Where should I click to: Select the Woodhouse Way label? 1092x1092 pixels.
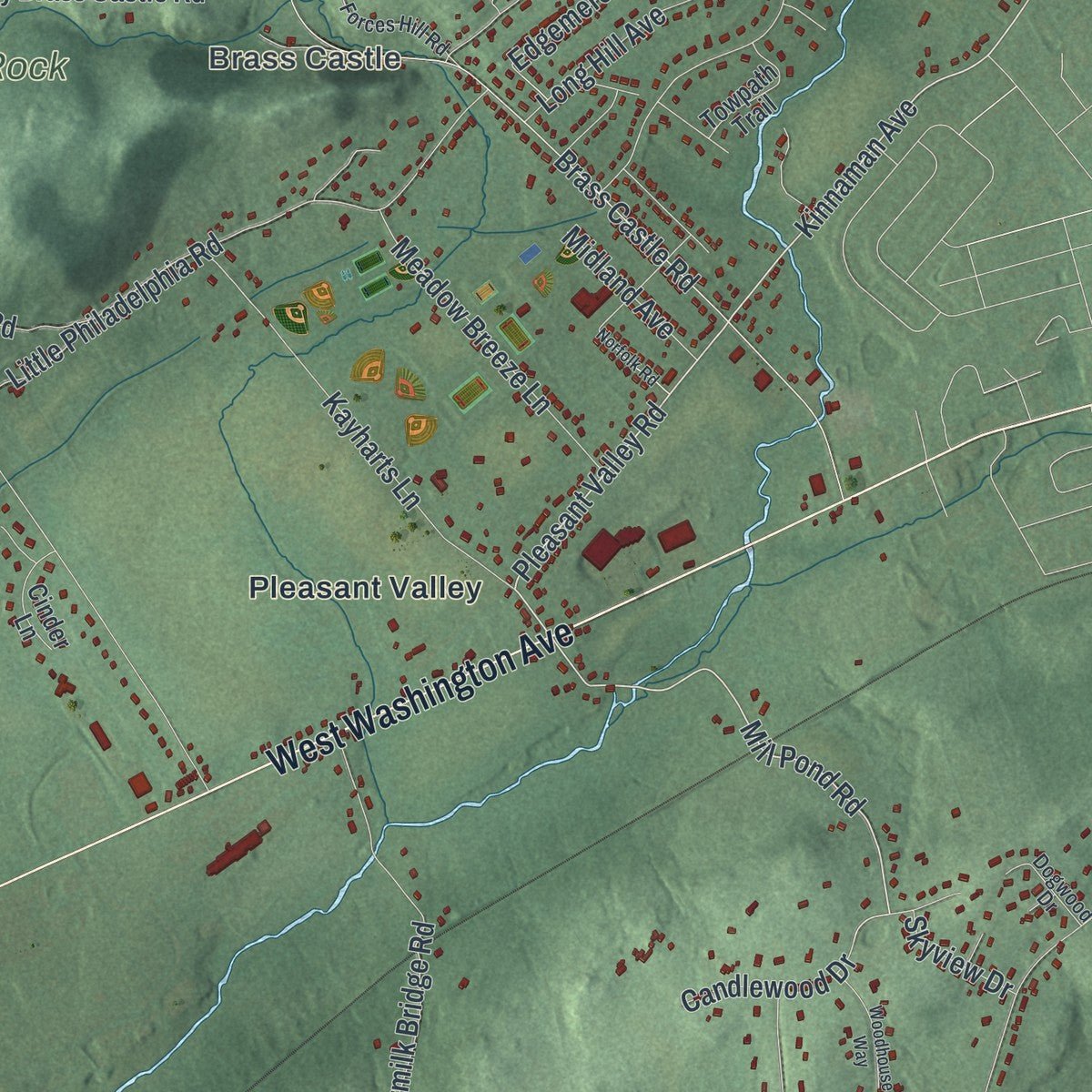(869, 1048)
